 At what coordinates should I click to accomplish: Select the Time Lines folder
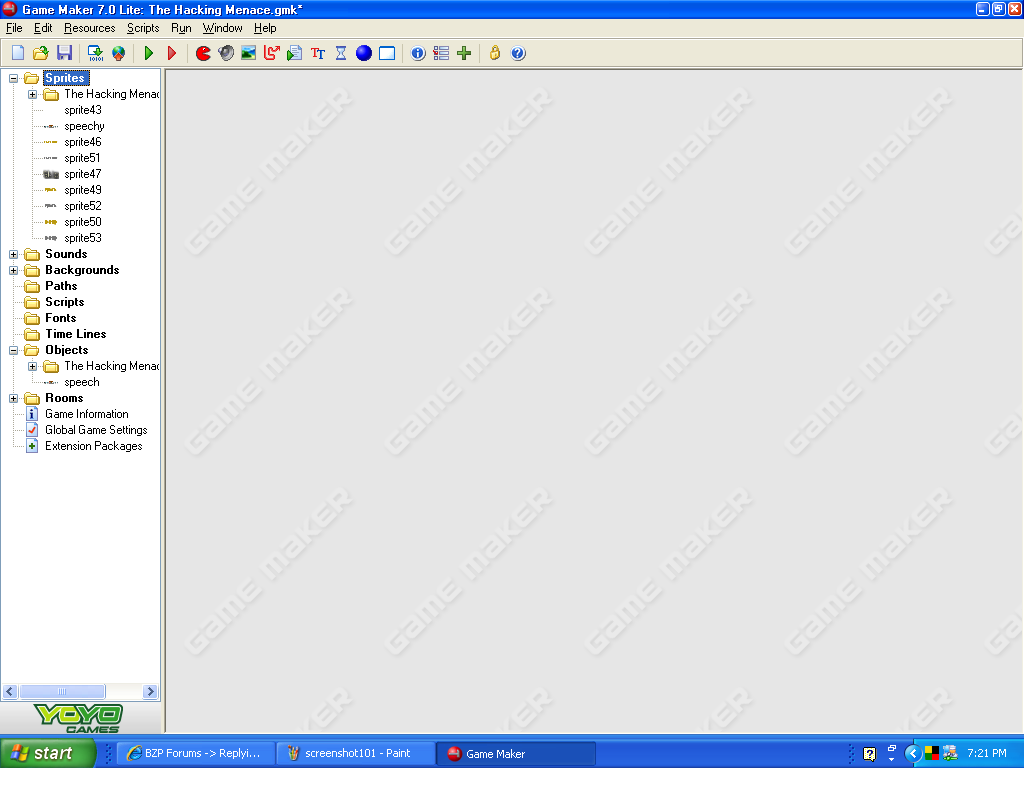(x=76, y=334)
